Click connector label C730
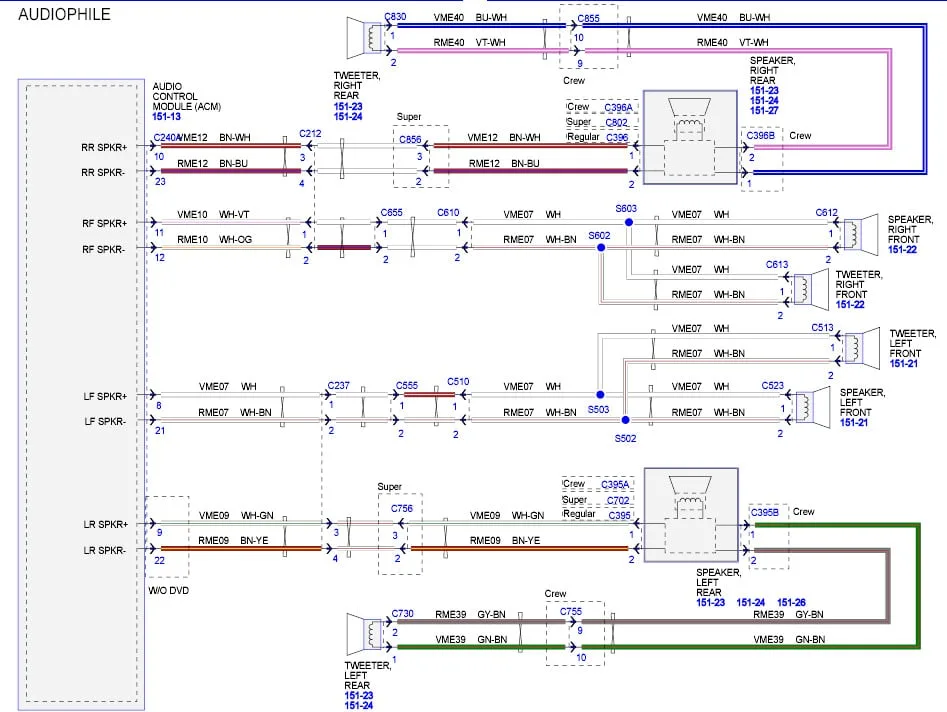The height and width of the screenshot is (712, 947). (402, 614)
